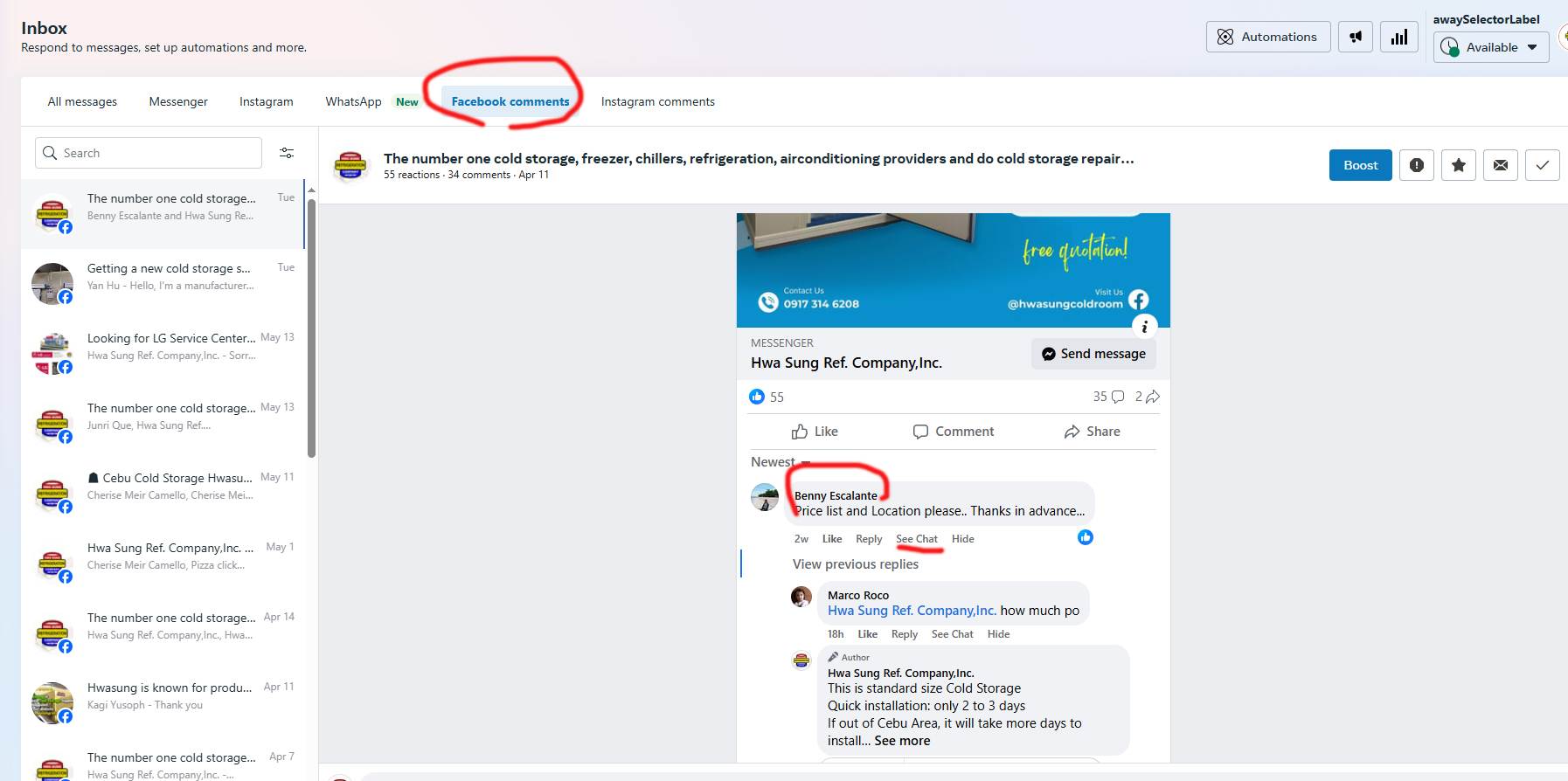The width and height of the screenshot is (1568, 781).
Task: Open the bar chart insights icon
Action: pyautogui.click(x=1399, y=37)
